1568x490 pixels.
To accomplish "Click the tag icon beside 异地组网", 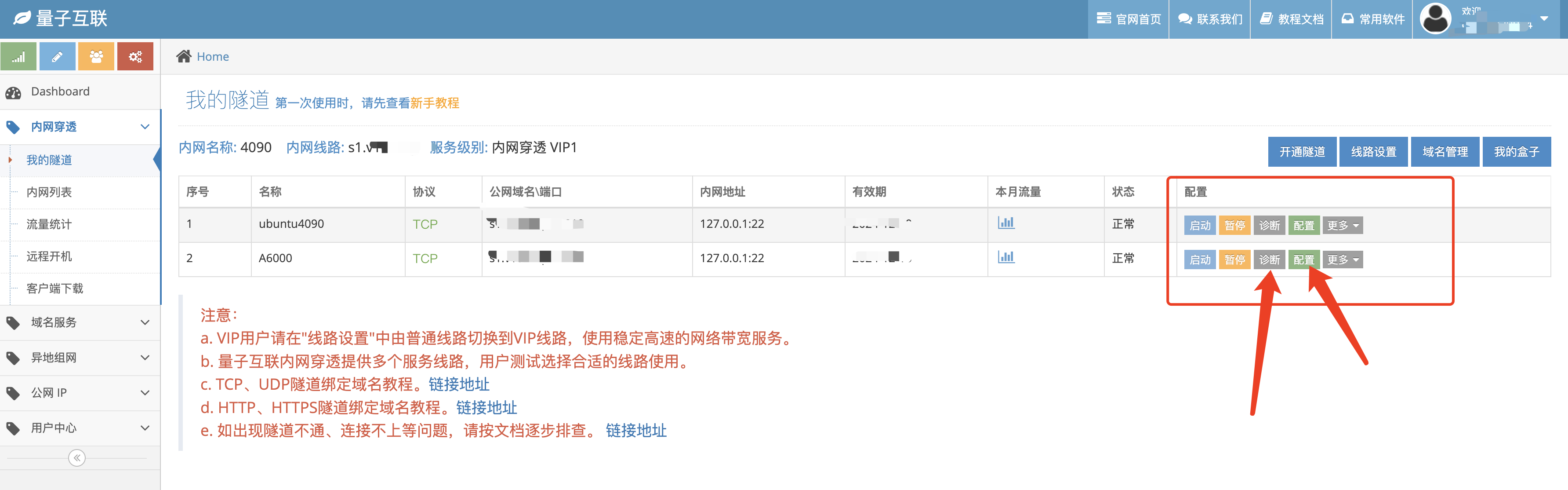I will click(x=13, y=358).
